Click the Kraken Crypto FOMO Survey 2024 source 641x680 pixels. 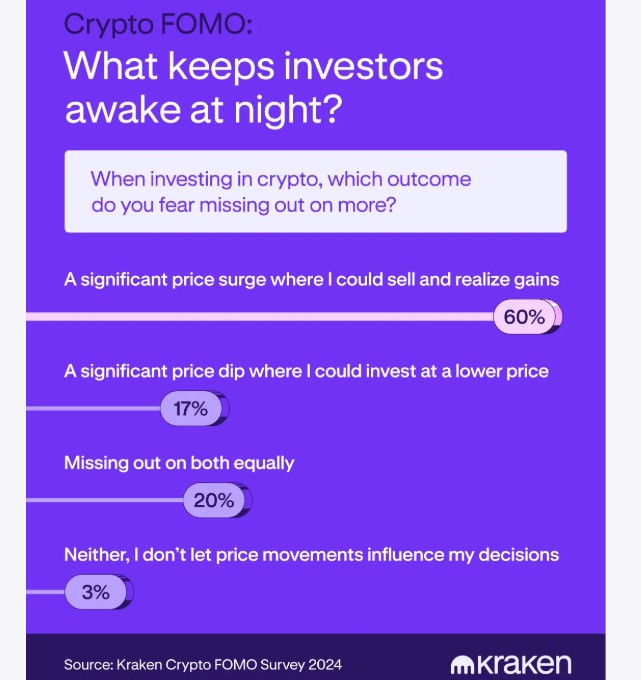pyautogui.click(x=195, y=664)
